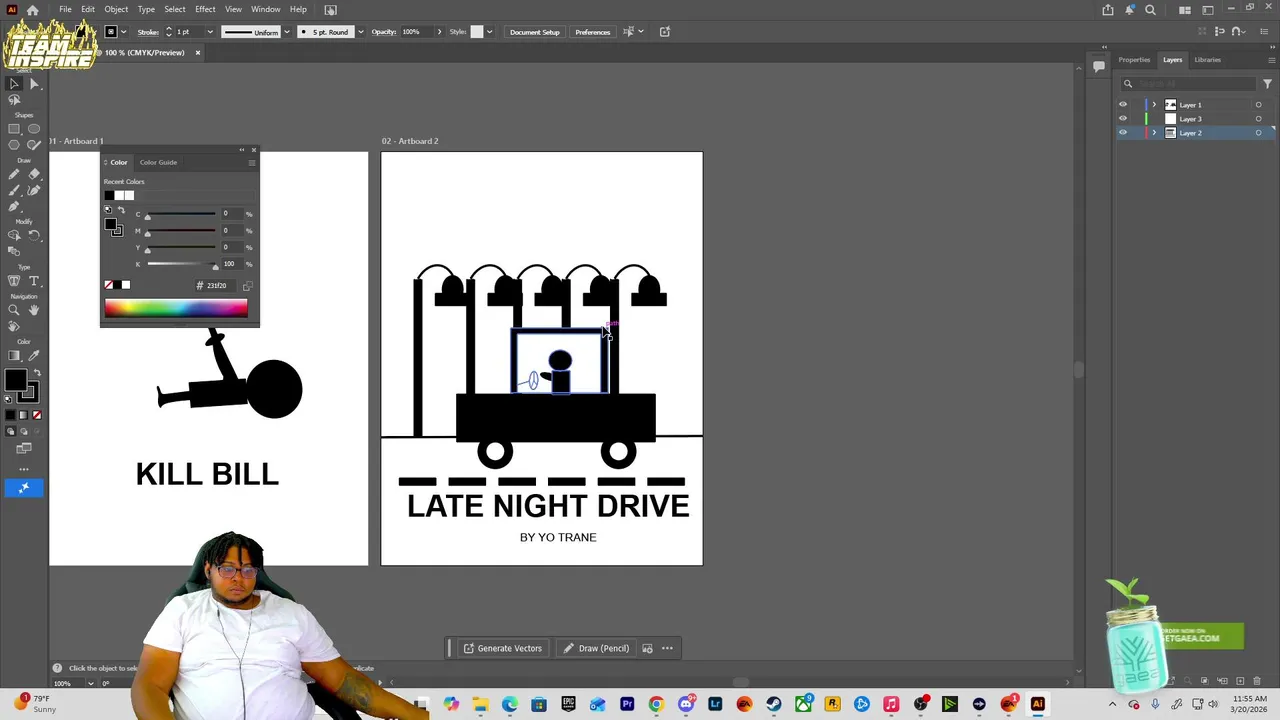Viewport: 1280px width, 720px height.
Task: Click Layer 3 target circle
Action: pos(1258,119)
